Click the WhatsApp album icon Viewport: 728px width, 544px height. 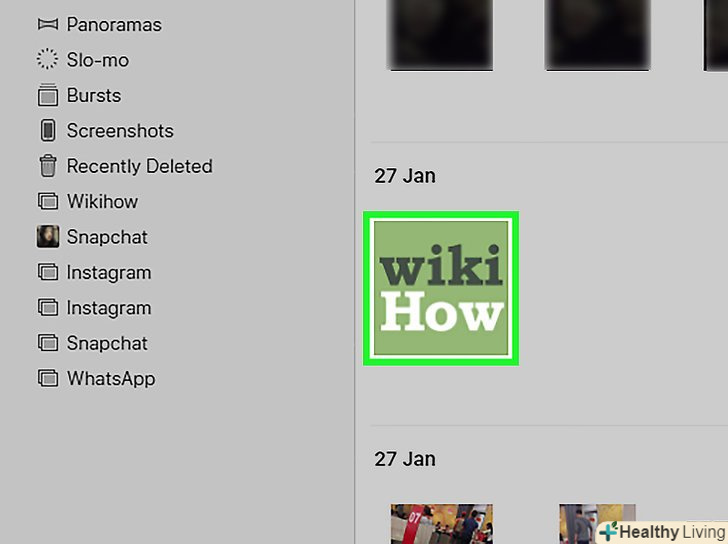point(48,378)
